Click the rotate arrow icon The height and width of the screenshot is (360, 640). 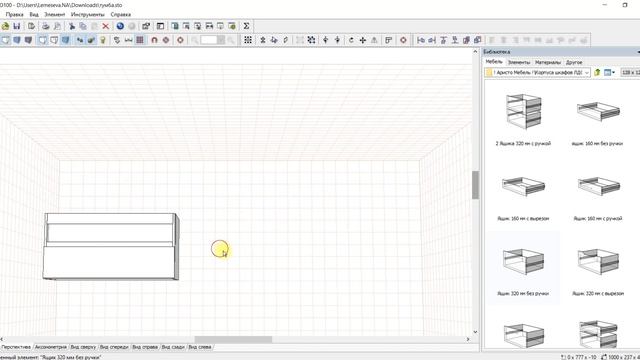(x=351, y=40)
